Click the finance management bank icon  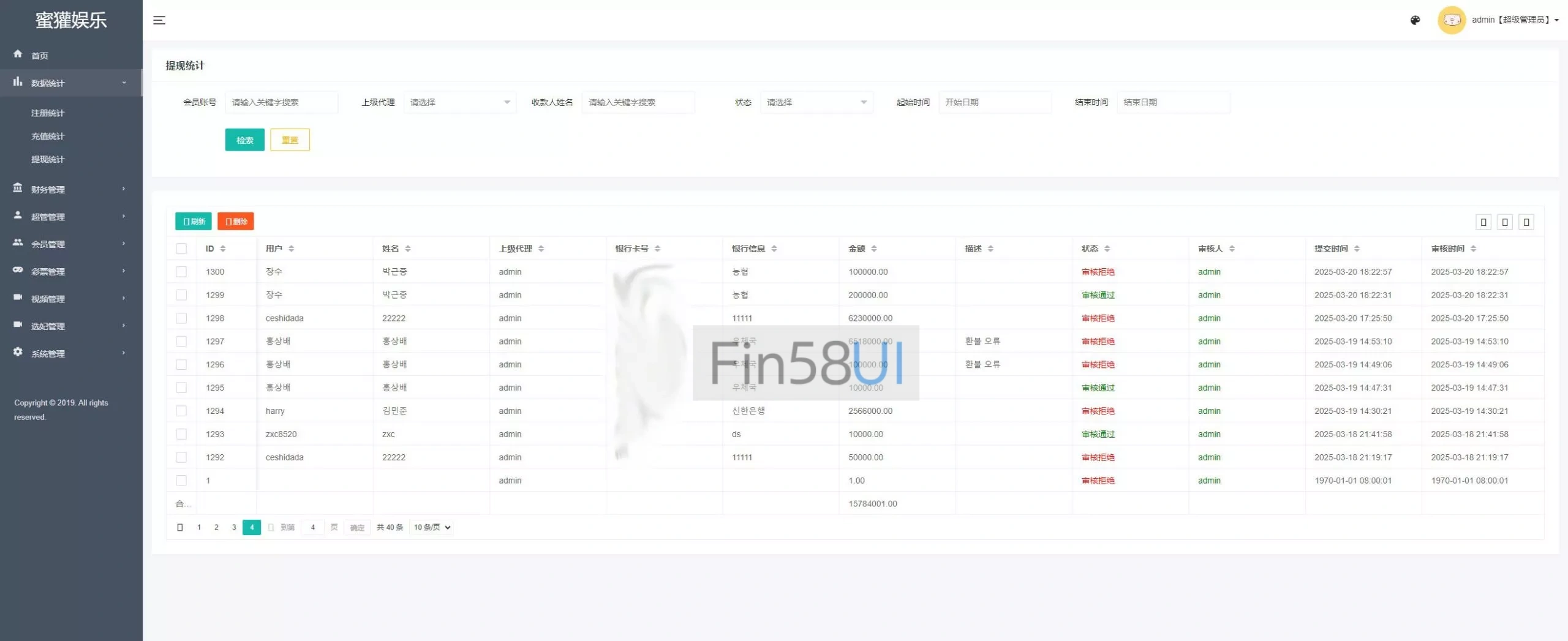pyautogui.click(x=18, y=189)
